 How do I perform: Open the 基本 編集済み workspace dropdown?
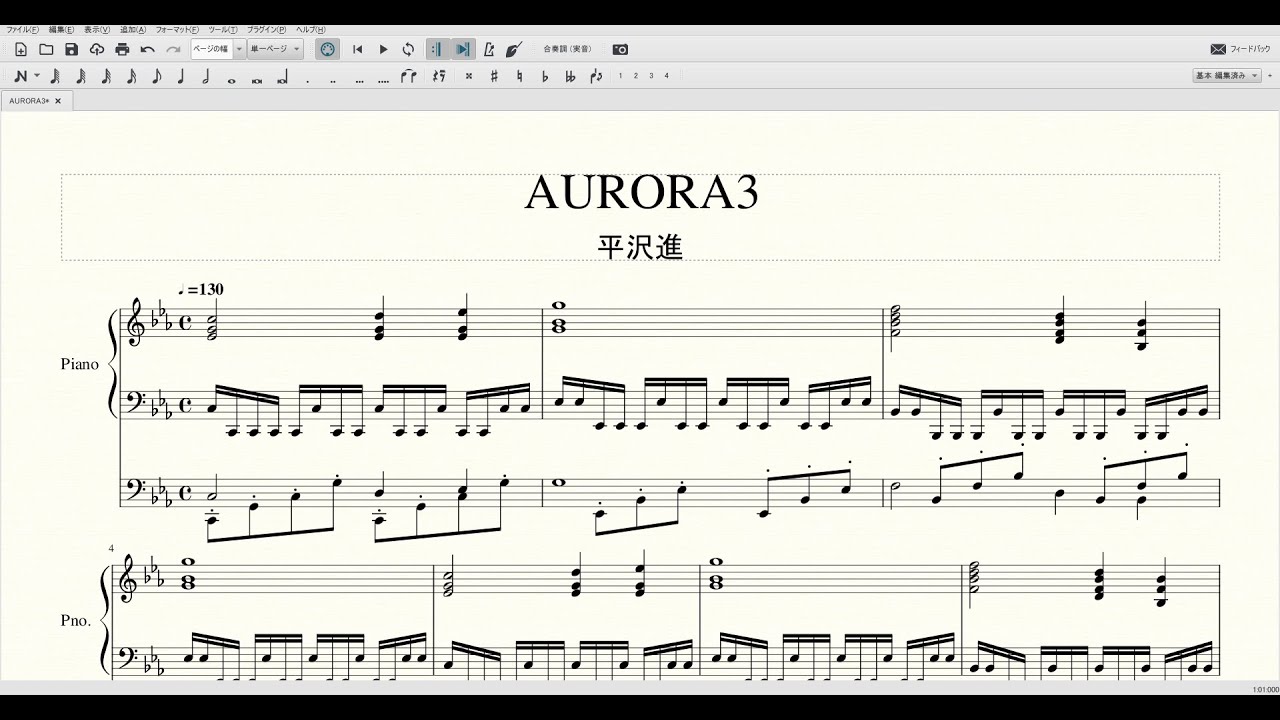coord(1226,76)
